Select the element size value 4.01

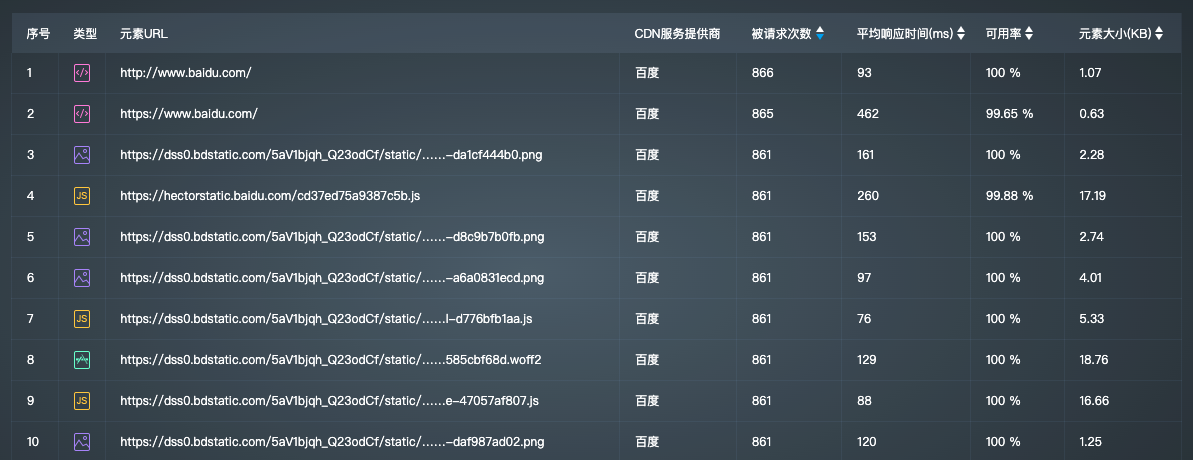[1090, 278]
